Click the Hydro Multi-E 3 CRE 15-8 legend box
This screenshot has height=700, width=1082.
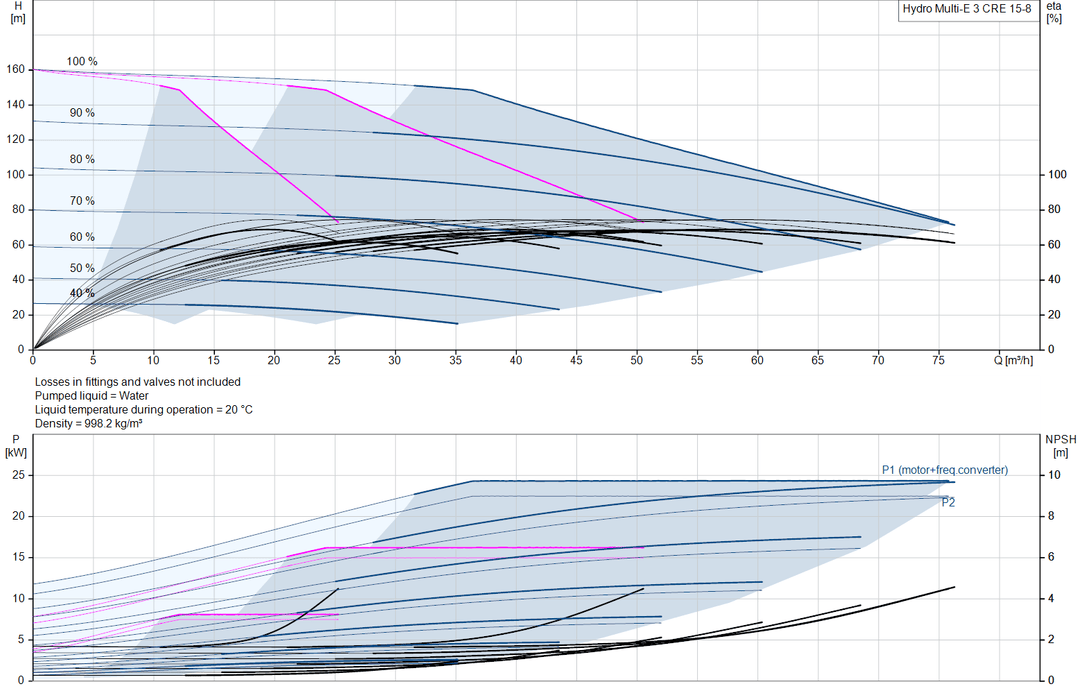(967, 10)
